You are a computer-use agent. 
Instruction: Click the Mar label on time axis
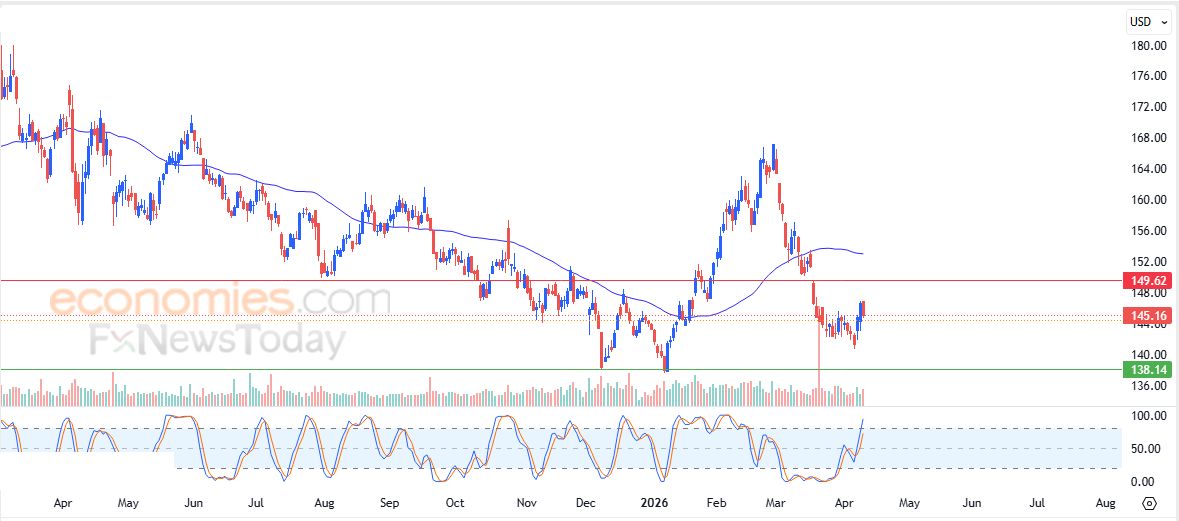[x=780, y=501]
